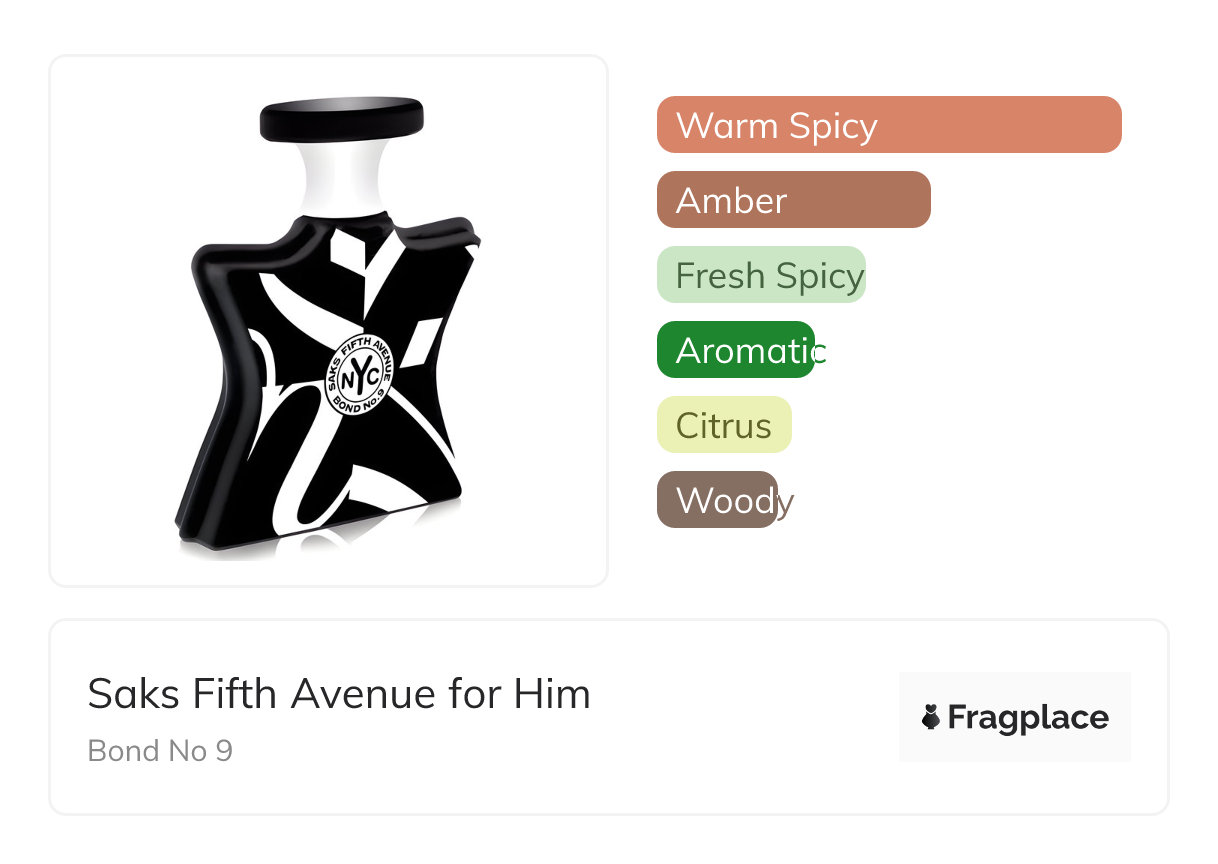Image resolution: width=1218 pixels, height=864 pixels.
Task: Click the black bottle cap
Action: [342, 119]
